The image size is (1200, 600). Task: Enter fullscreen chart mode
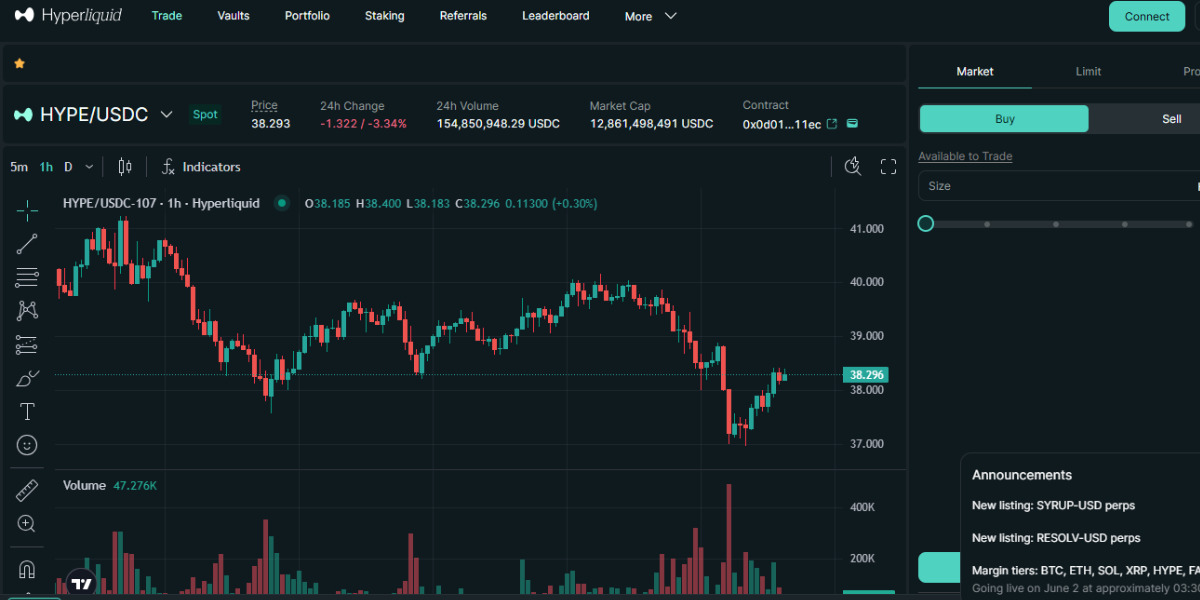click(888, 167)
